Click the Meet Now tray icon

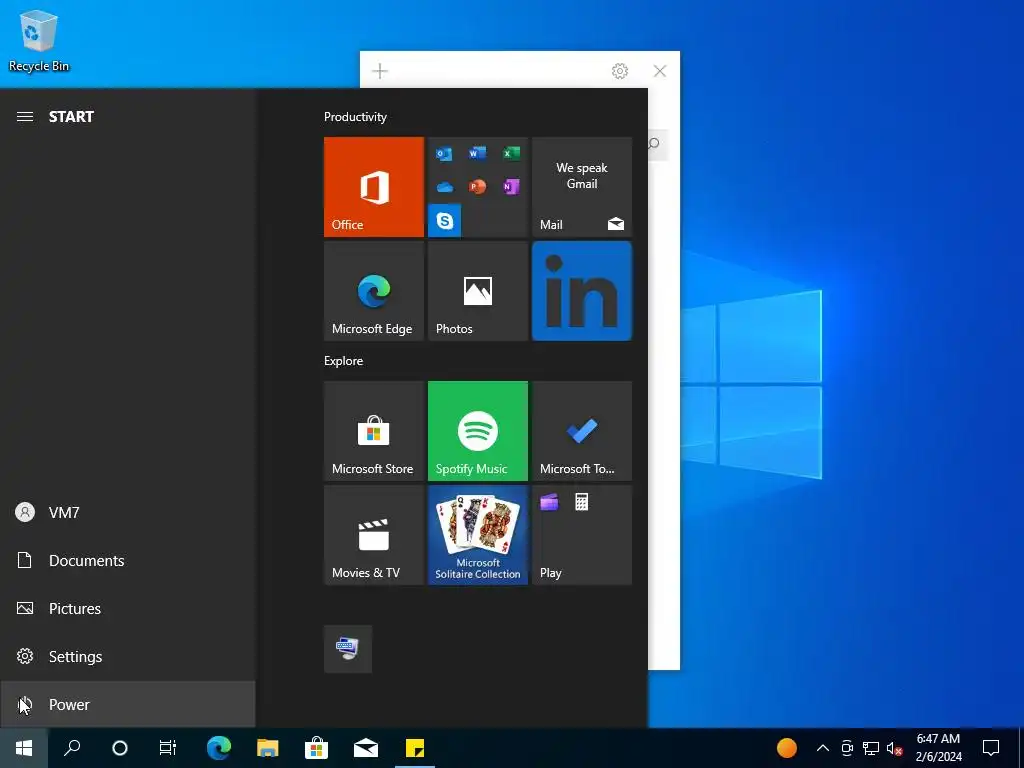(x=847, y=748)
